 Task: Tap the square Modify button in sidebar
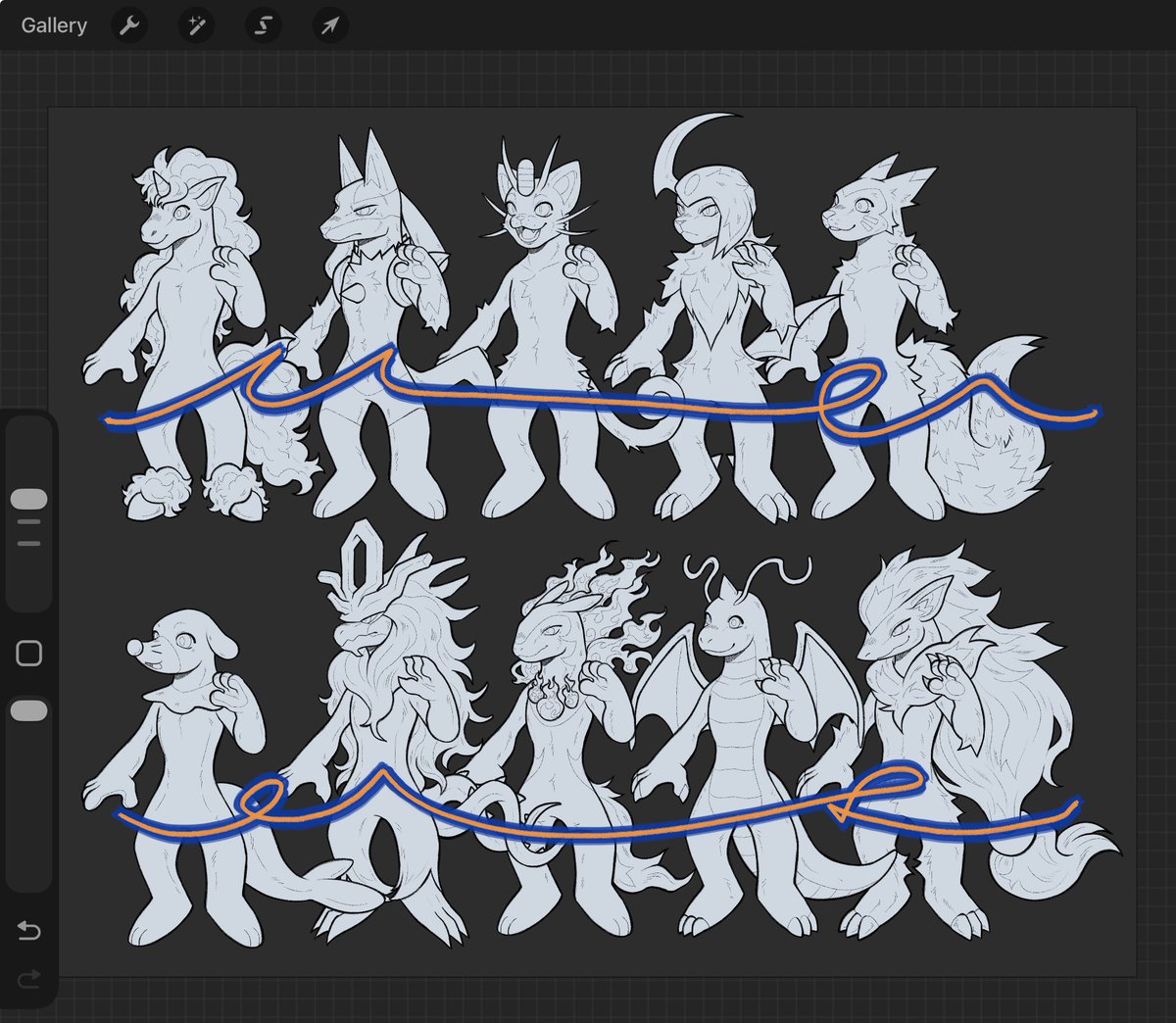[29, 654]
